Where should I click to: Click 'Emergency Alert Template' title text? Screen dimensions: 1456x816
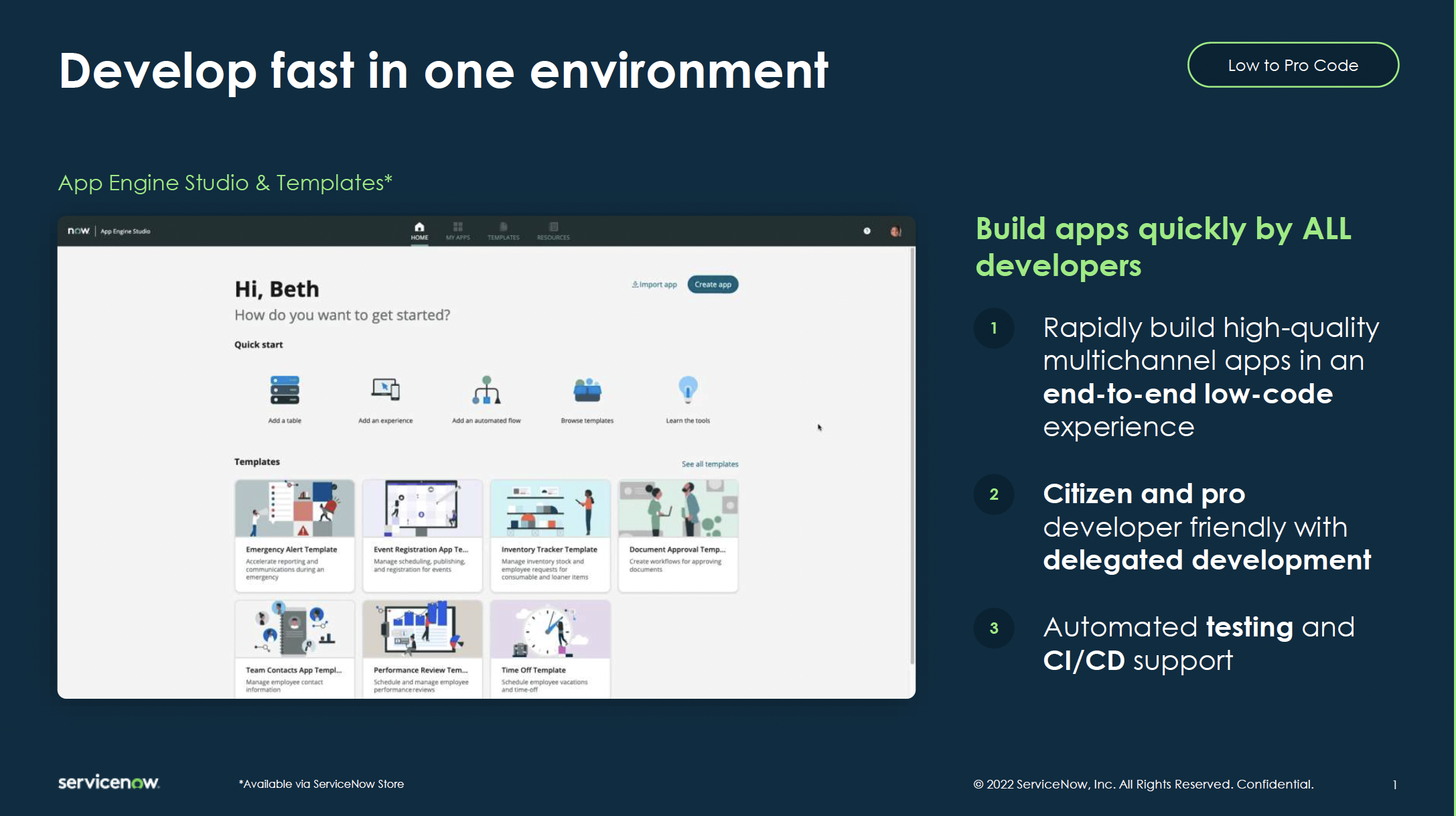[291, 549]
